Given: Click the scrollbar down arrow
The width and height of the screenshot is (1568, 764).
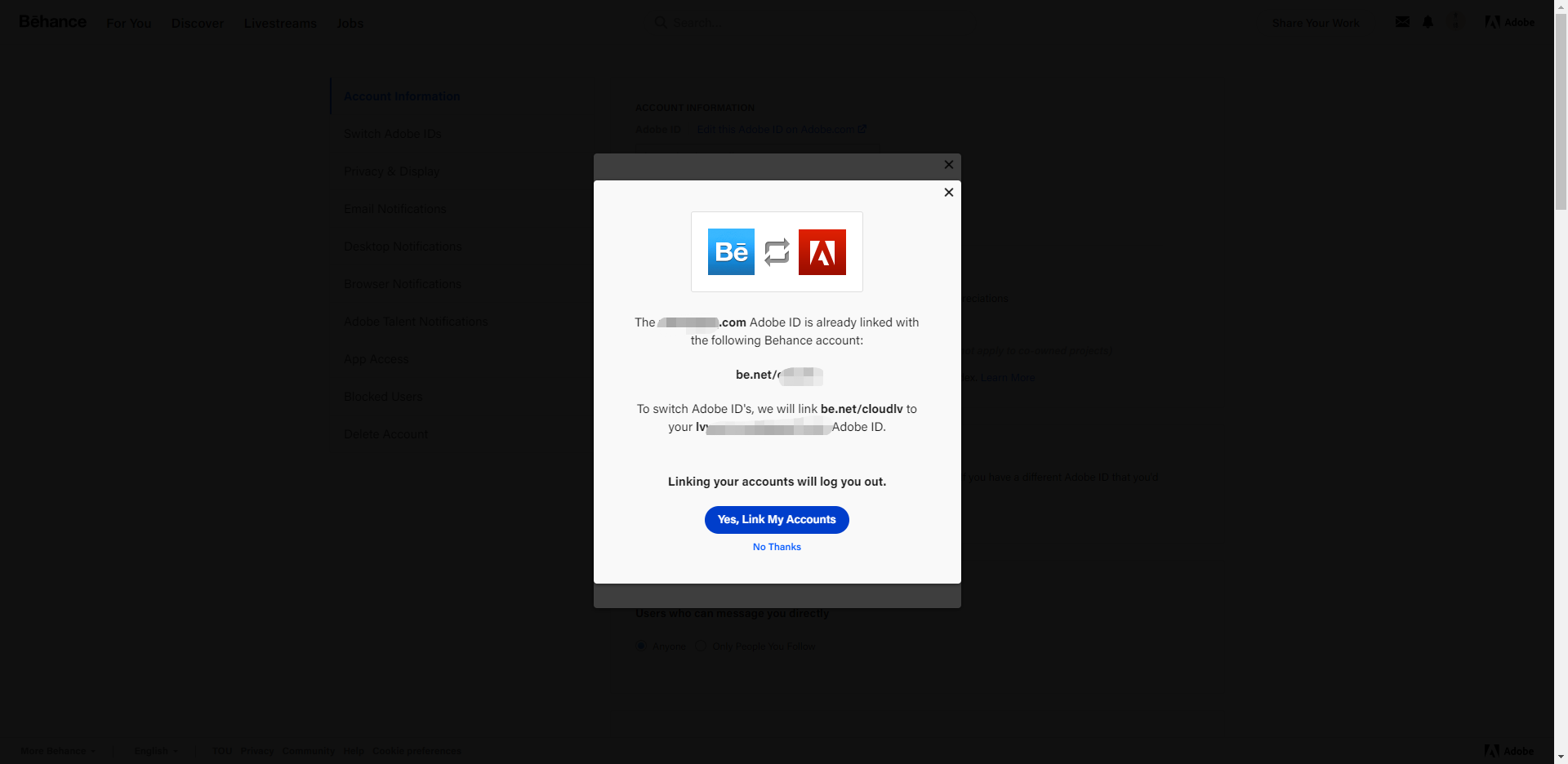Looking at the screenshot, I should tap(1561, 757).
